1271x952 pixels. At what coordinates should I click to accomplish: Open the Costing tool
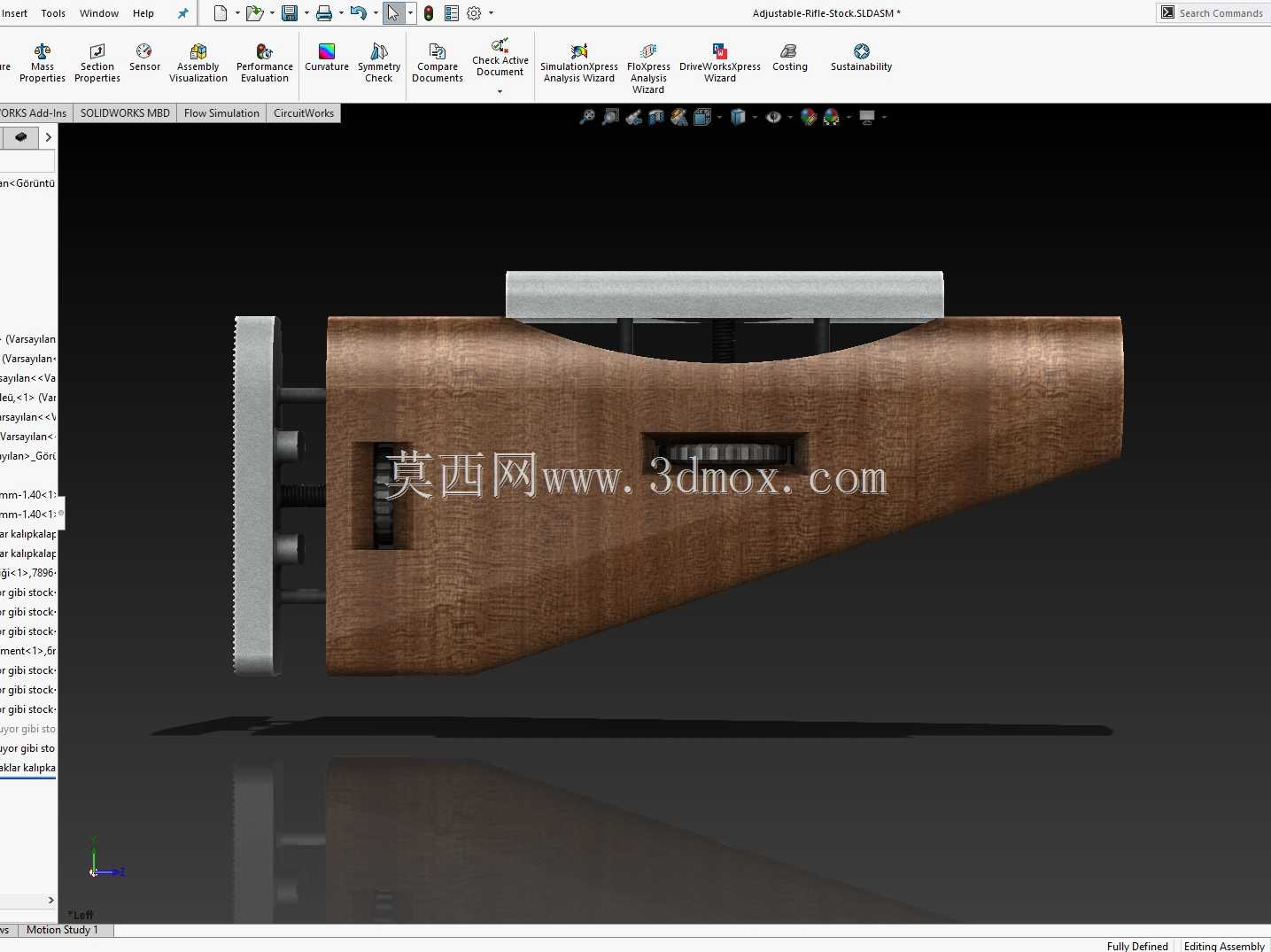pyautogui.click(x=790, y=58)
